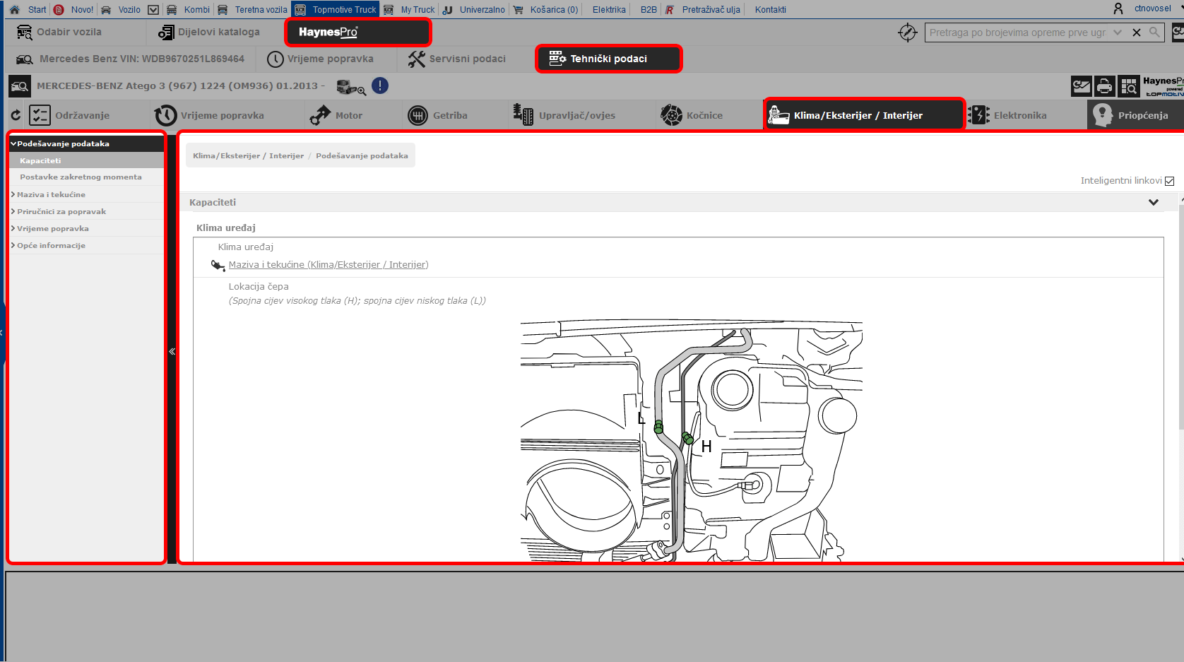Select Postavke zakretnog momenta in sidebar
Image resolution: width=1184 pixels, height=662 pixels.
click(86, 177)
